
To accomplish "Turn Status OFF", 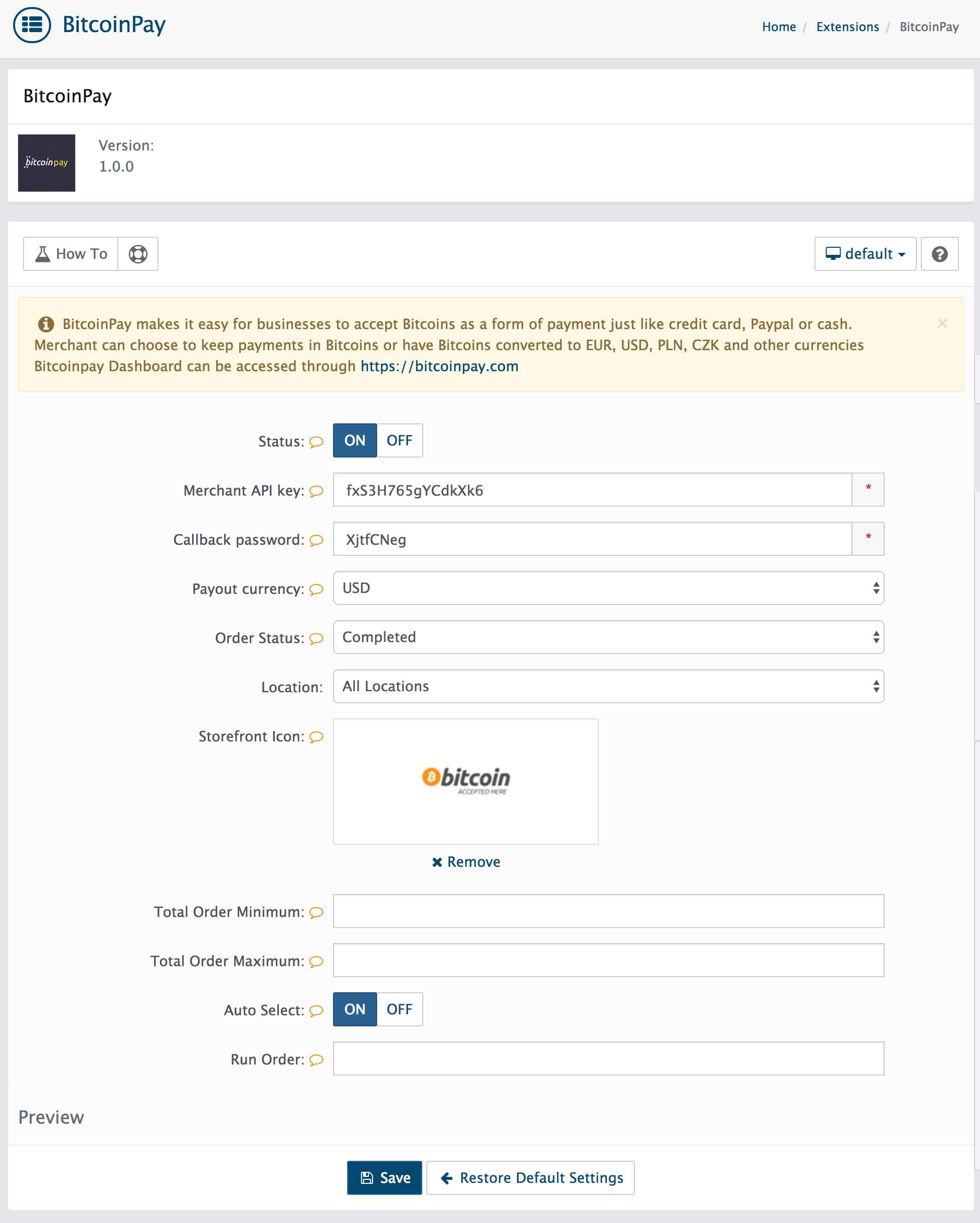I will [x=399, y=440].
